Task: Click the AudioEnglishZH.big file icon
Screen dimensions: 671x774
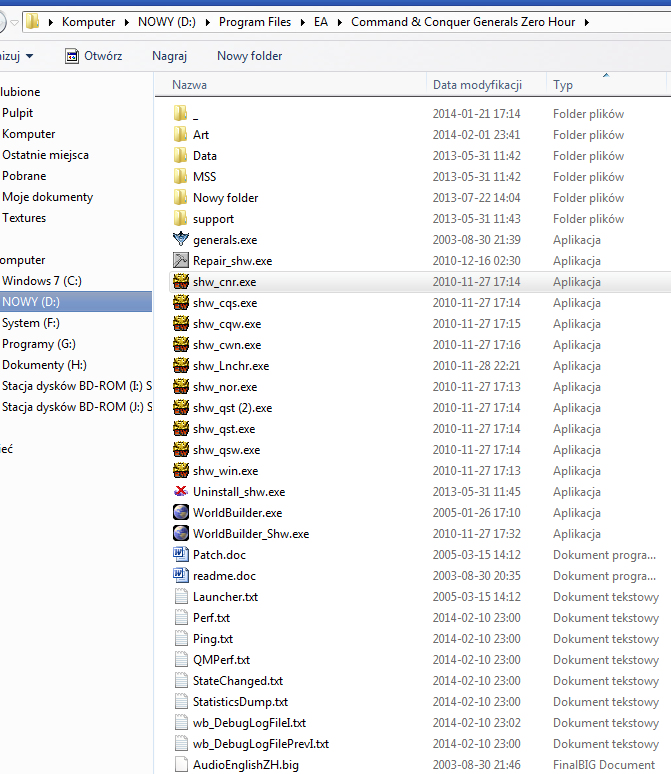Action: [180, 764]
